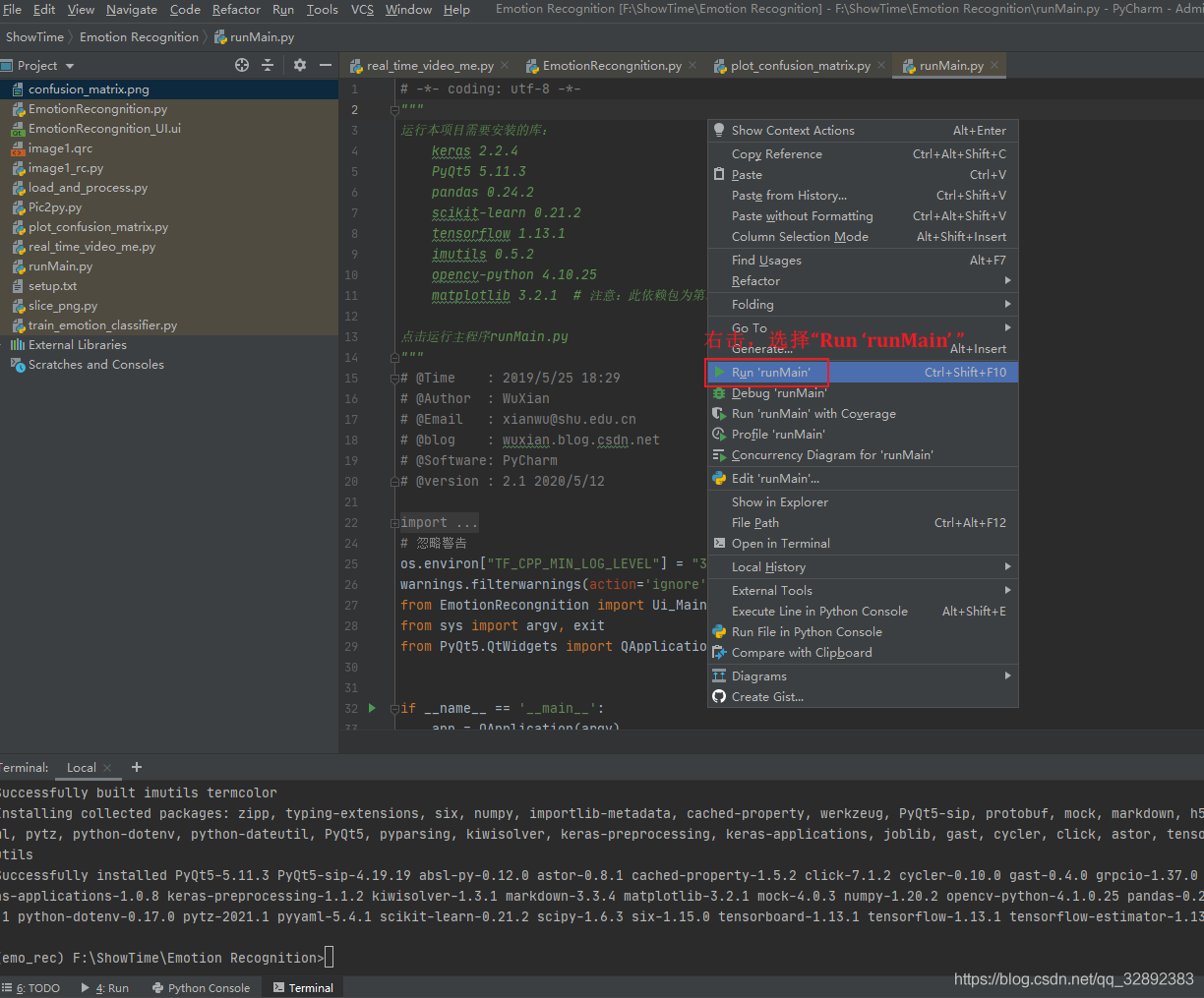Add a new terminal session with plus icon

(x=137, y=767)
